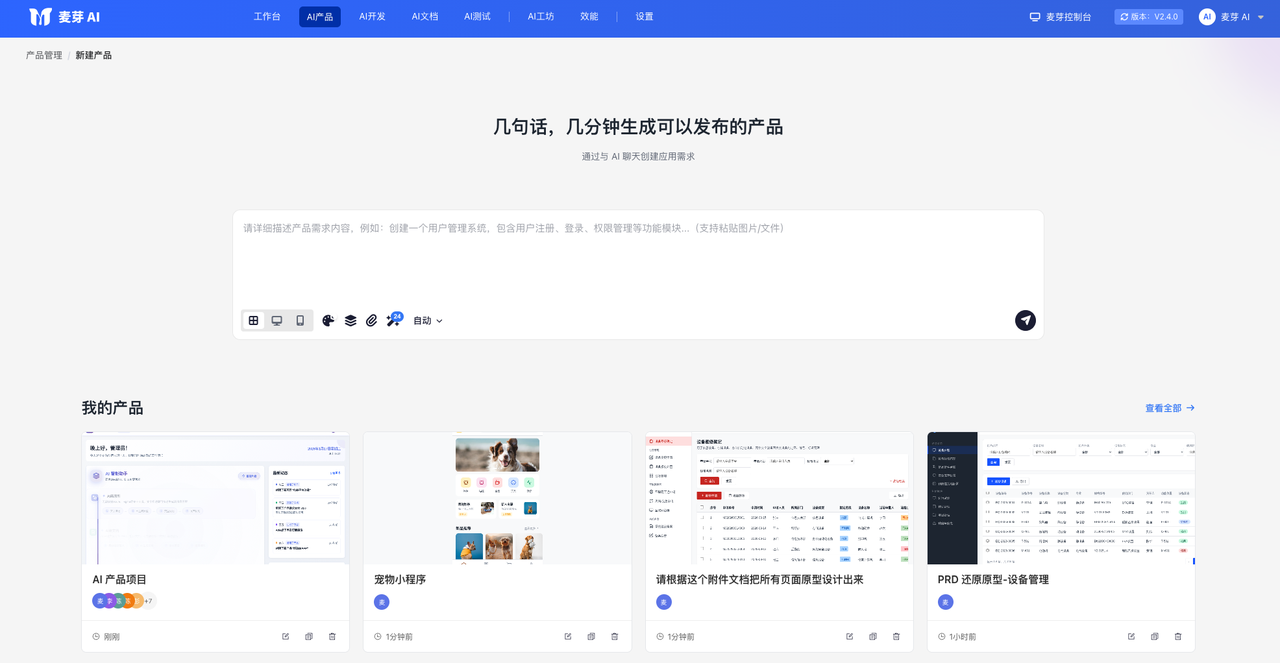Click 查看全部 to view all products
Viewport: 1280px width, 663px height.
(1170, 408)
